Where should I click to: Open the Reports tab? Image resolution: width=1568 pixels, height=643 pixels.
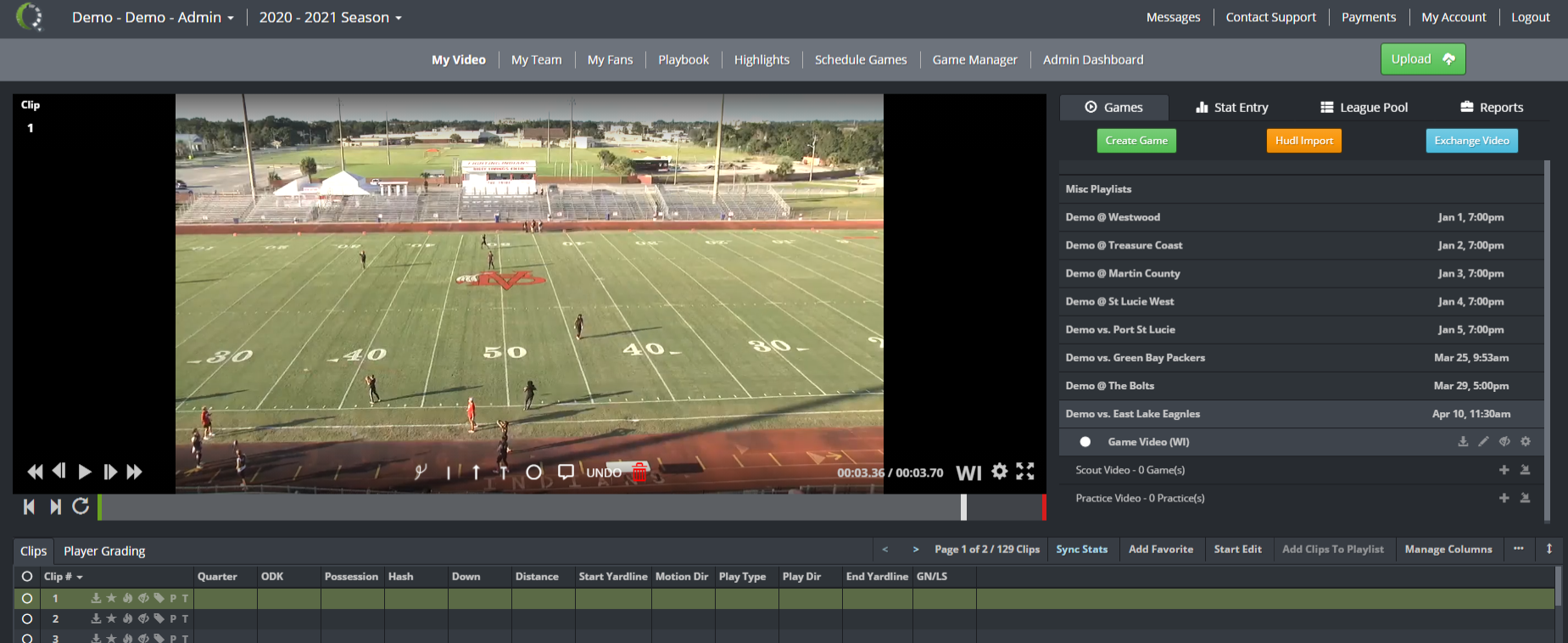click(1492, 107)
